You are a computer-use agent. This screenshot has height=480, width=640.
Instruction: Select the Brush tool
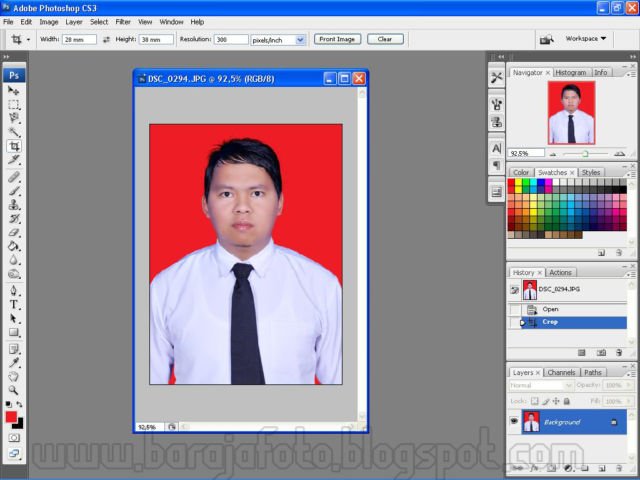point(13,191)
